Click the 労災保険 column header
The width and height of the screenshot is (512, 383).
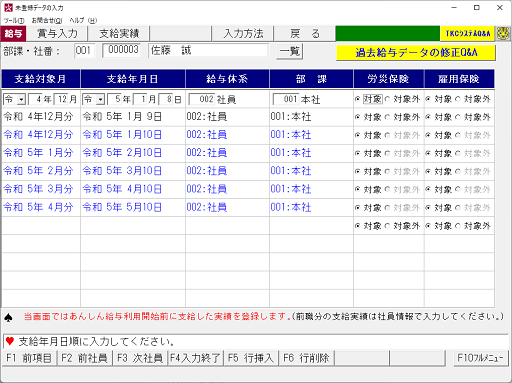pyautogui.click(x=388, y=79)
